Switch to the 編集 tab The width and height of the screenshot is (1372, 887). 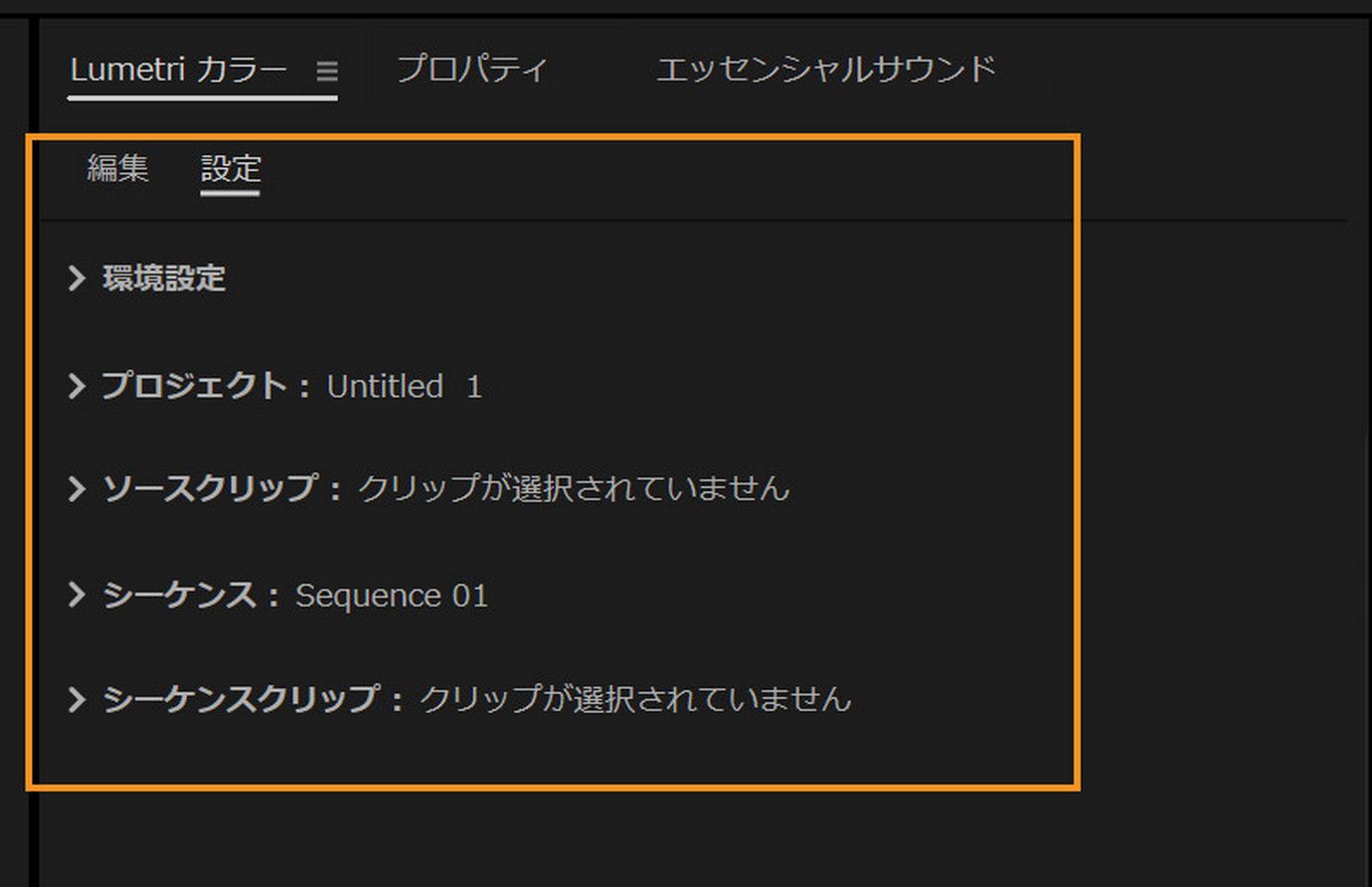pyautogui.click(x=116, y=169)
